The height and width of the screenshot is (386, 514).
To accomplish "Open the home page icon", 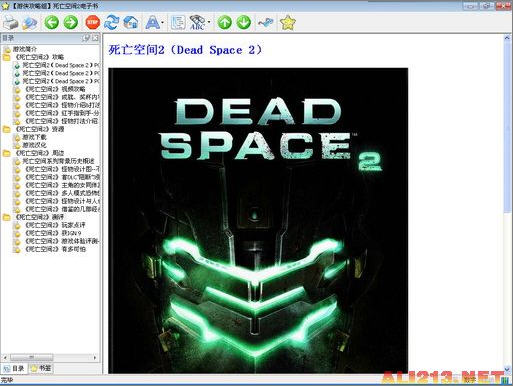I will click(x=131, y=23).
